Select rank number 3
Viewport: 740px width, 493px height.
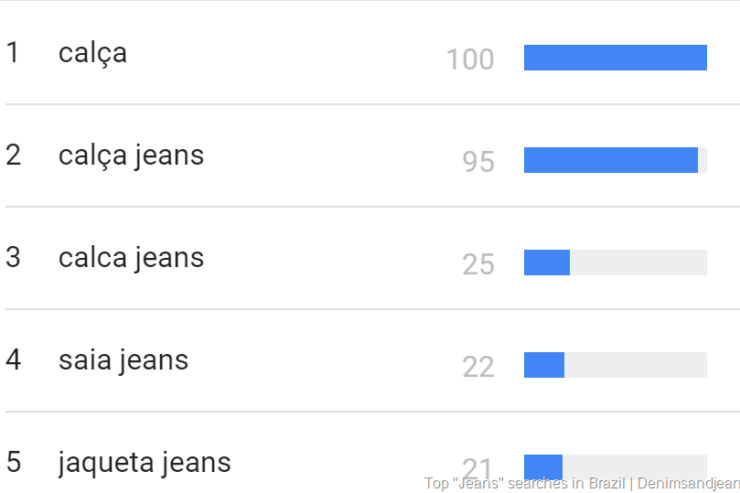click(13, 258)
